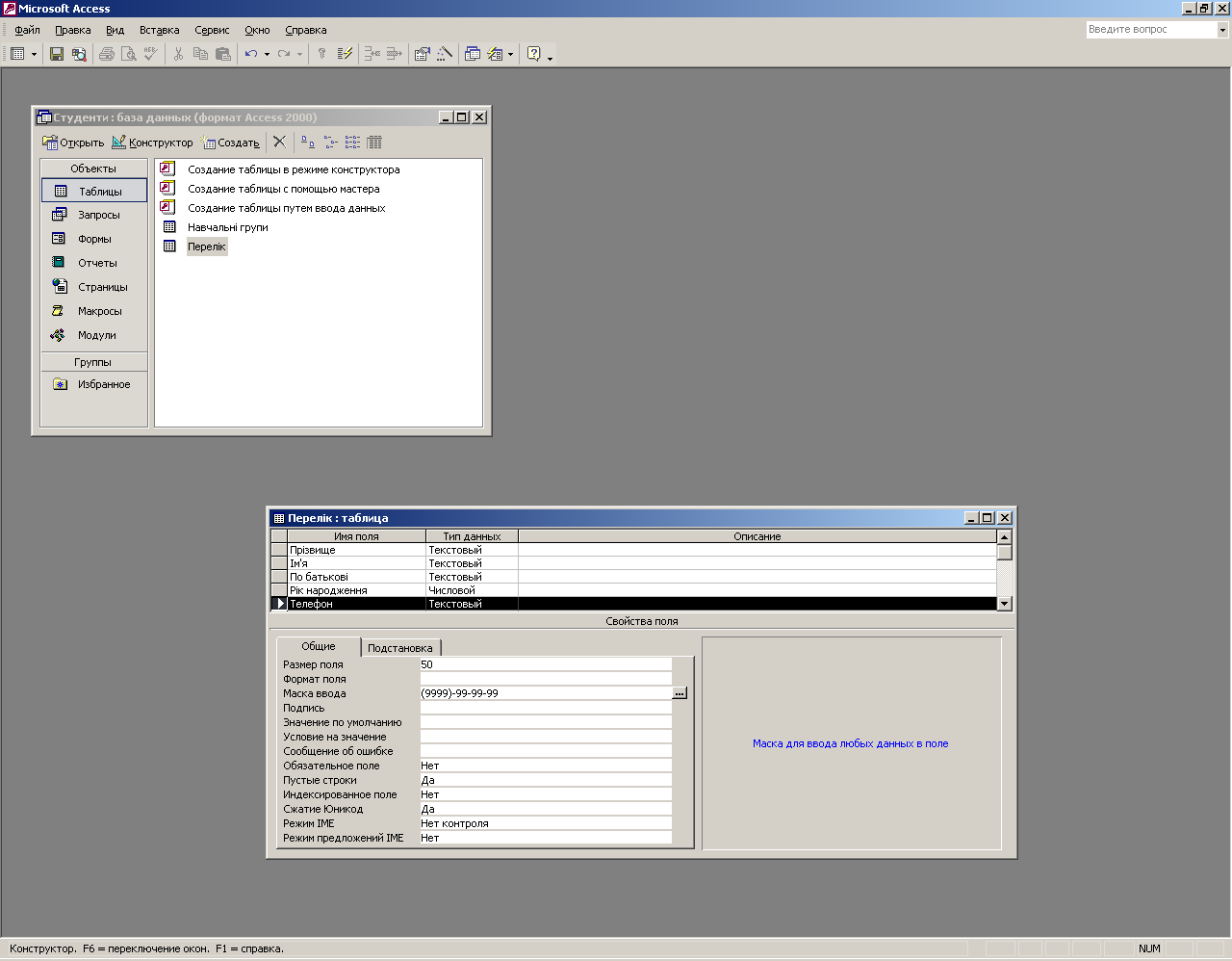Click the table view icon in toolbar
The height and width of the screenshot is (961, 1232).
(x=18, y=54)
